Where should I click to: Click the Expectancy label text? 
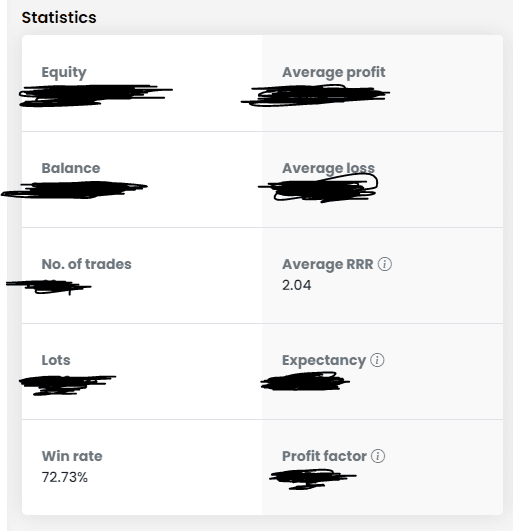pos(324,360)
